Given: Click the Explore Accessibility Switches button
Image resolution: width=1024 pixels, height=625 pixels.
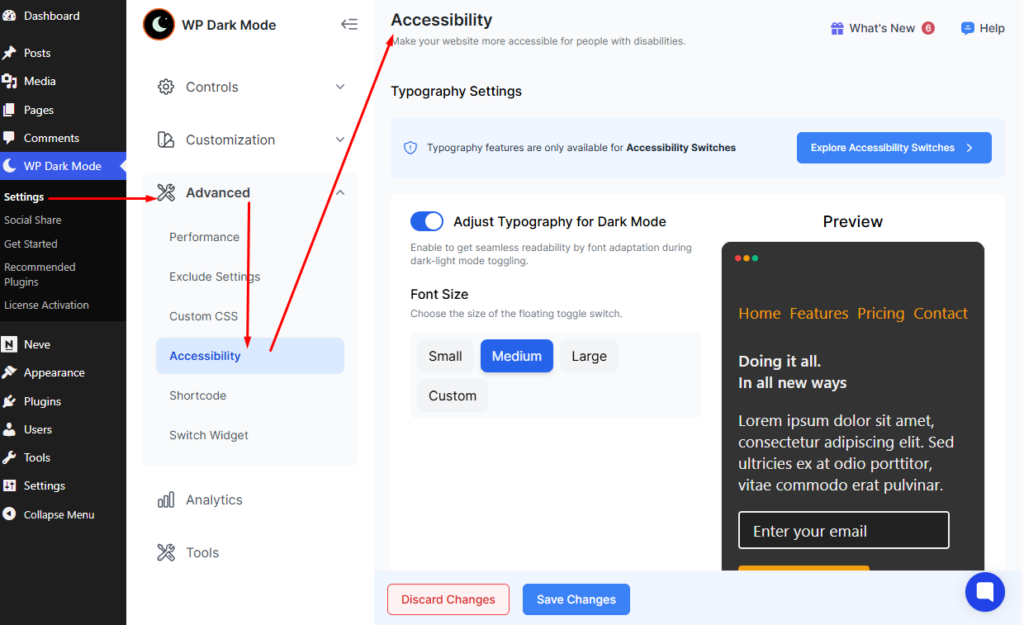Looking at the screenshot, I should [x=894, y=148].
